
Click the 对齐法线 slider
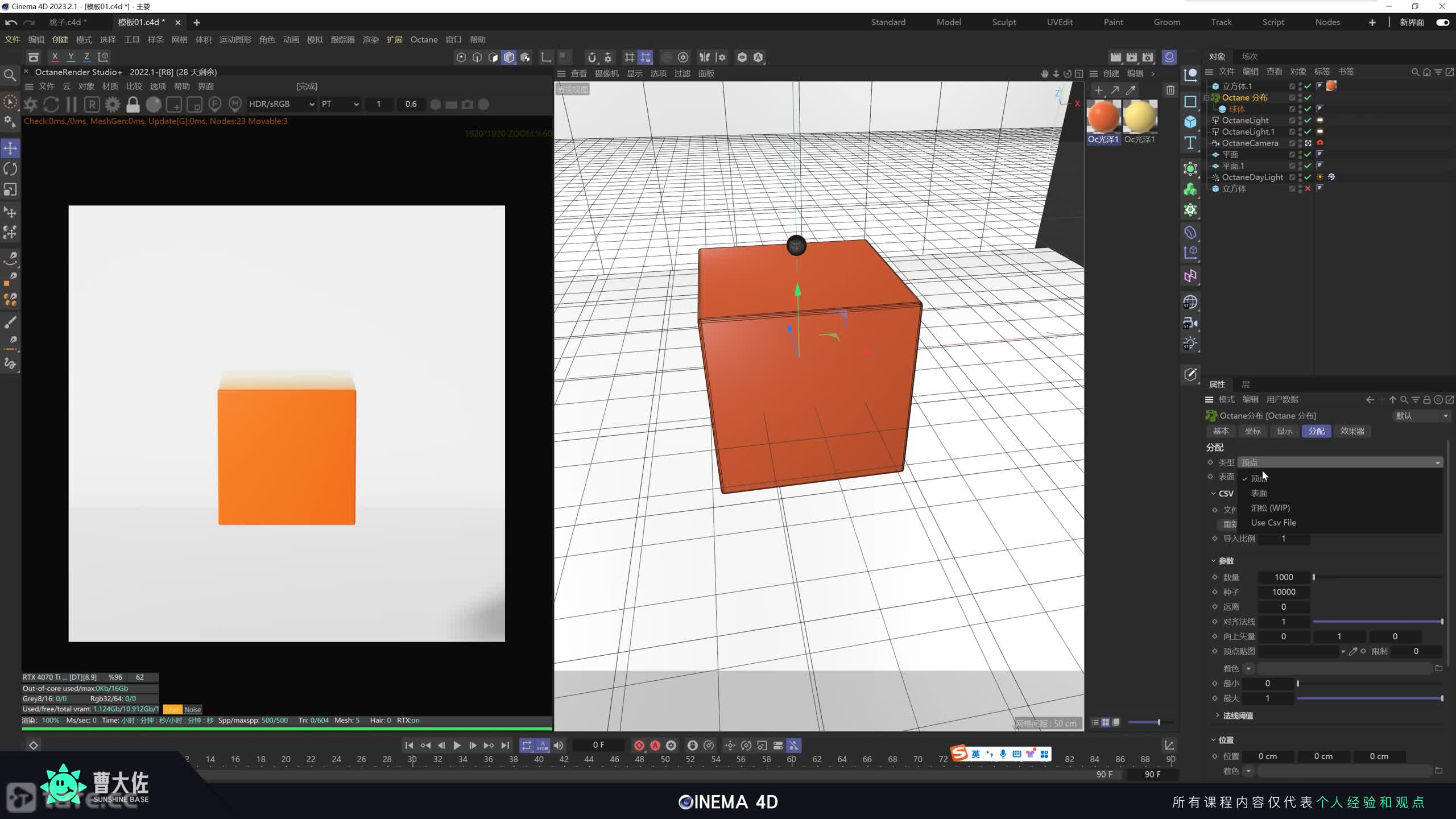pos(1376,622)
